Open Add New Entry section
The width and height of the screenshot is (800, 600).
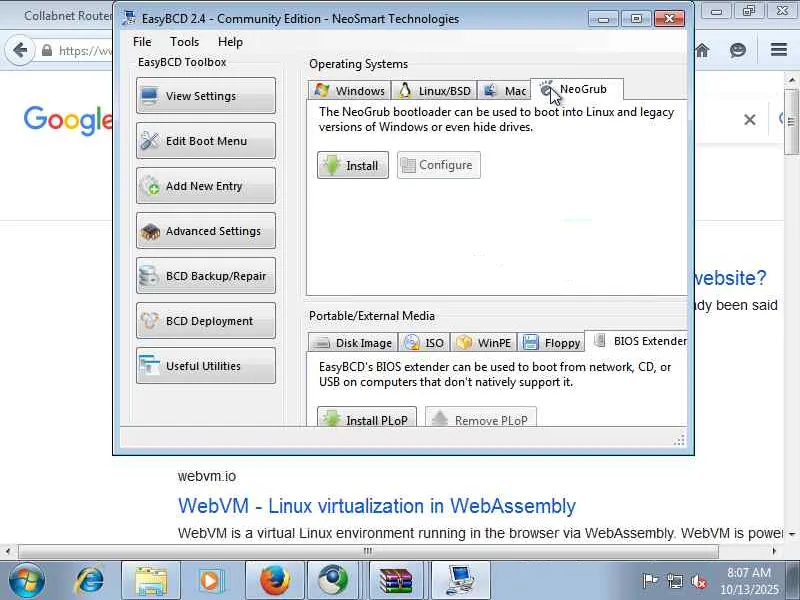pyautogui.click(x=206, y=186)
